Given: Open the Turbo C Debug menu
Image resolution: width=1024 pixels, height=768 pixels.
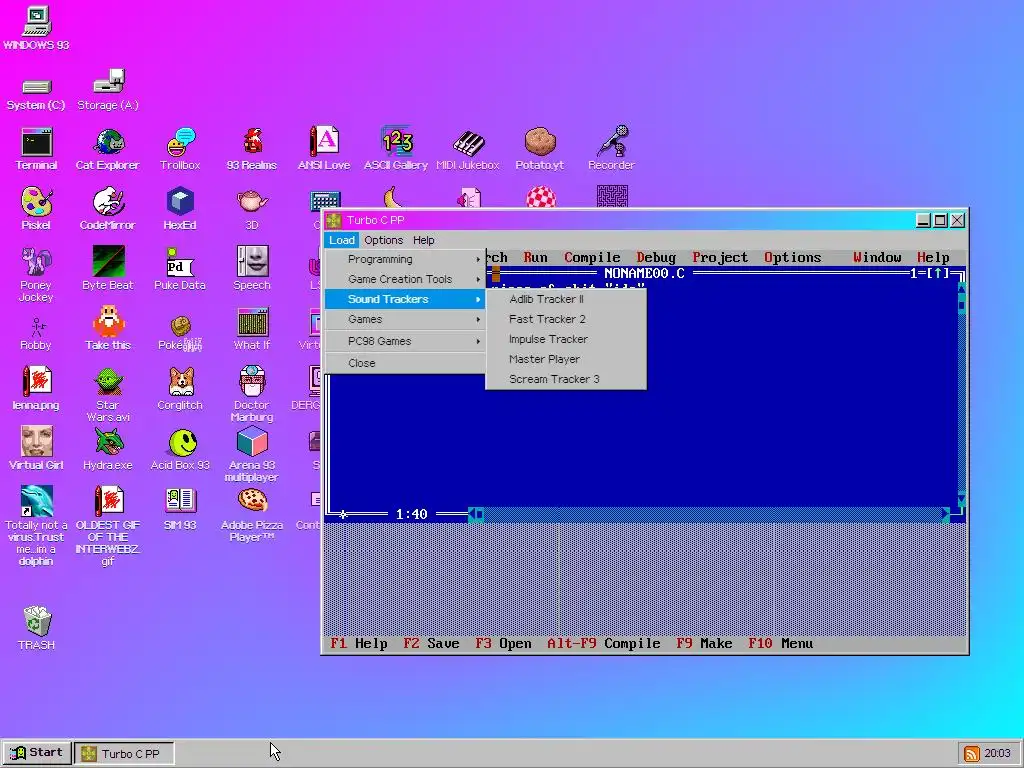Looking at the screenshot, I should [x=656, y=257].
